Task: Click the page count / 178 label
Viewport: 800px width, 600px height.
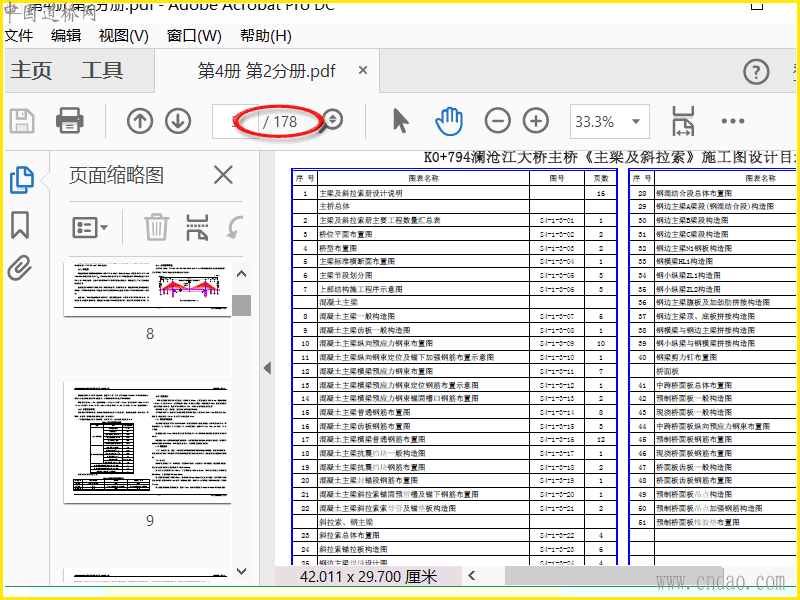Action: [x=280, y=121]
